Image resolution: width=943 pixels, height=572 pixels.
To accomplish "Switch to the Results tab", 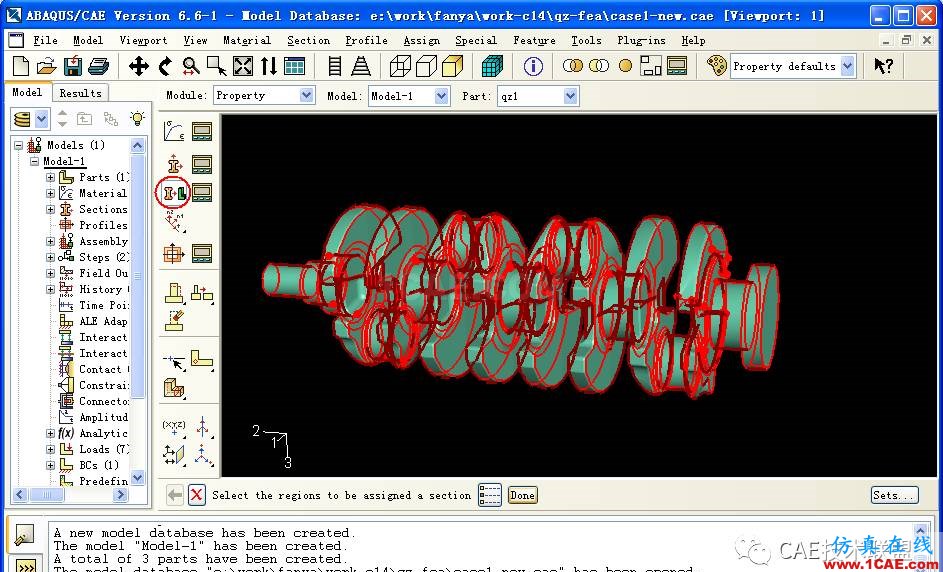I will tap(81, 93).
